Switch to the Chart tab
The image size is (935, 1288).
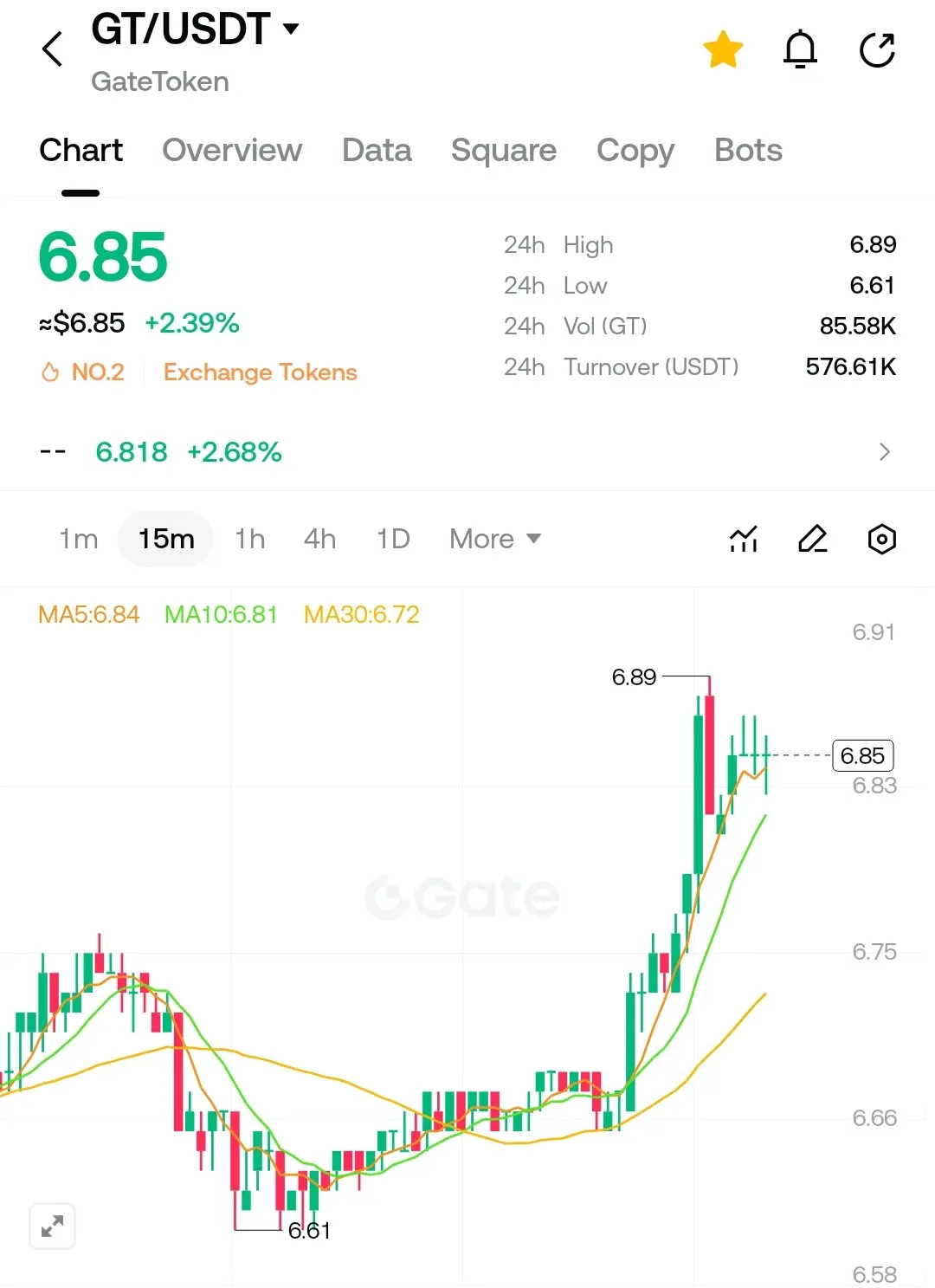tap(81, 150)
